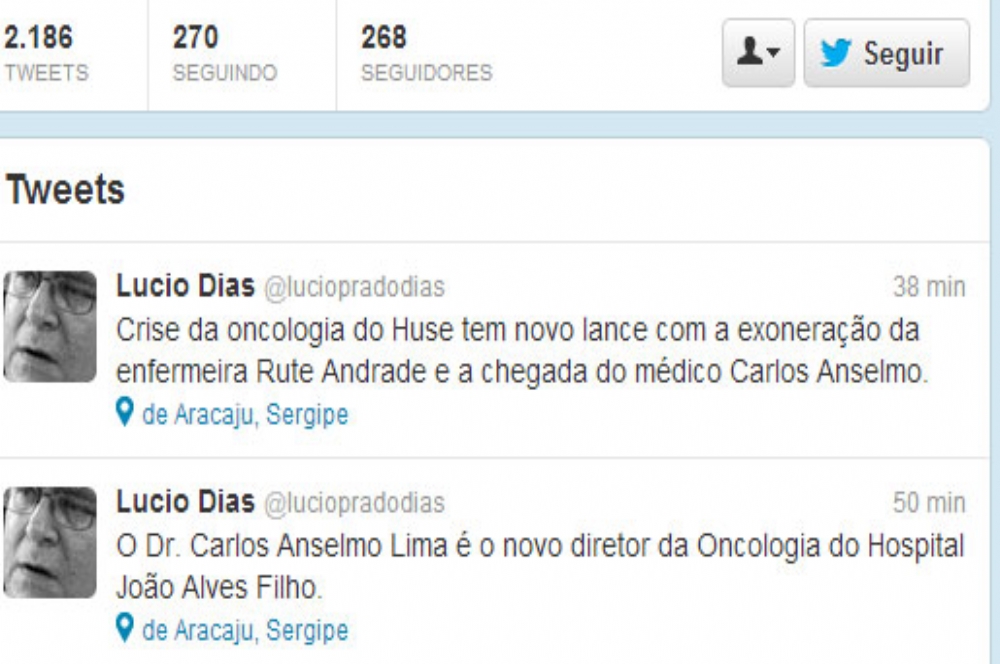Open the 270 Seguindo list
Image resolution: width=1000 pixels, height=664 pixels.
[224, 53]
